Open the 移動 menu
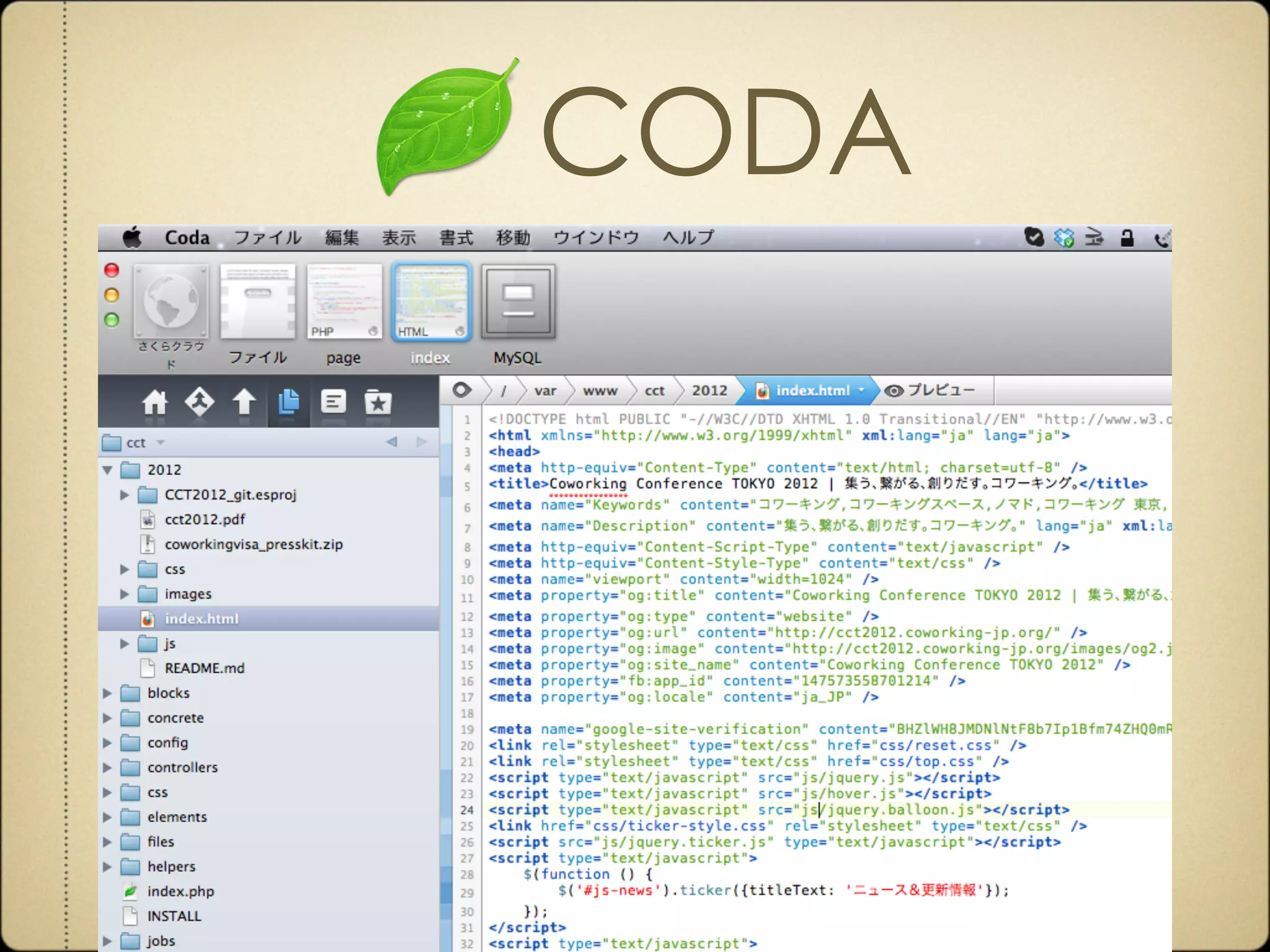1270x952 pixels. pyautogui.click(x=513, y=237)
